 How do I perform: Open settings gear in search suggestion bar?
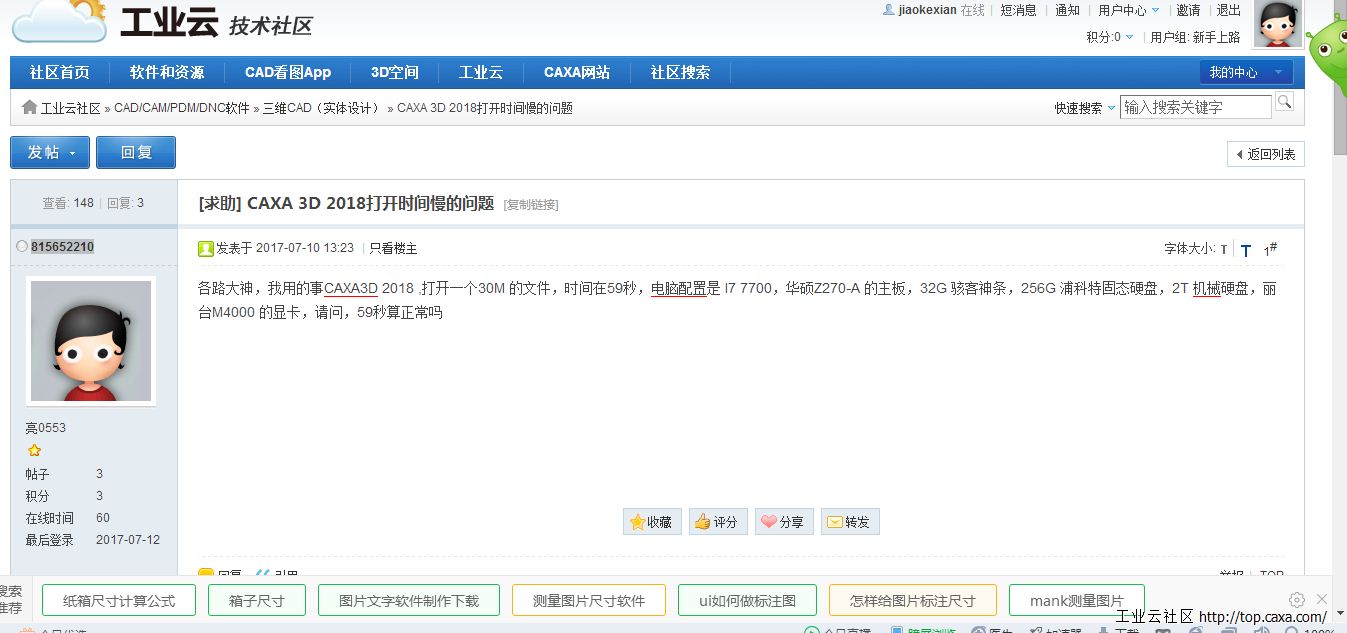[x=1297, y=600]
